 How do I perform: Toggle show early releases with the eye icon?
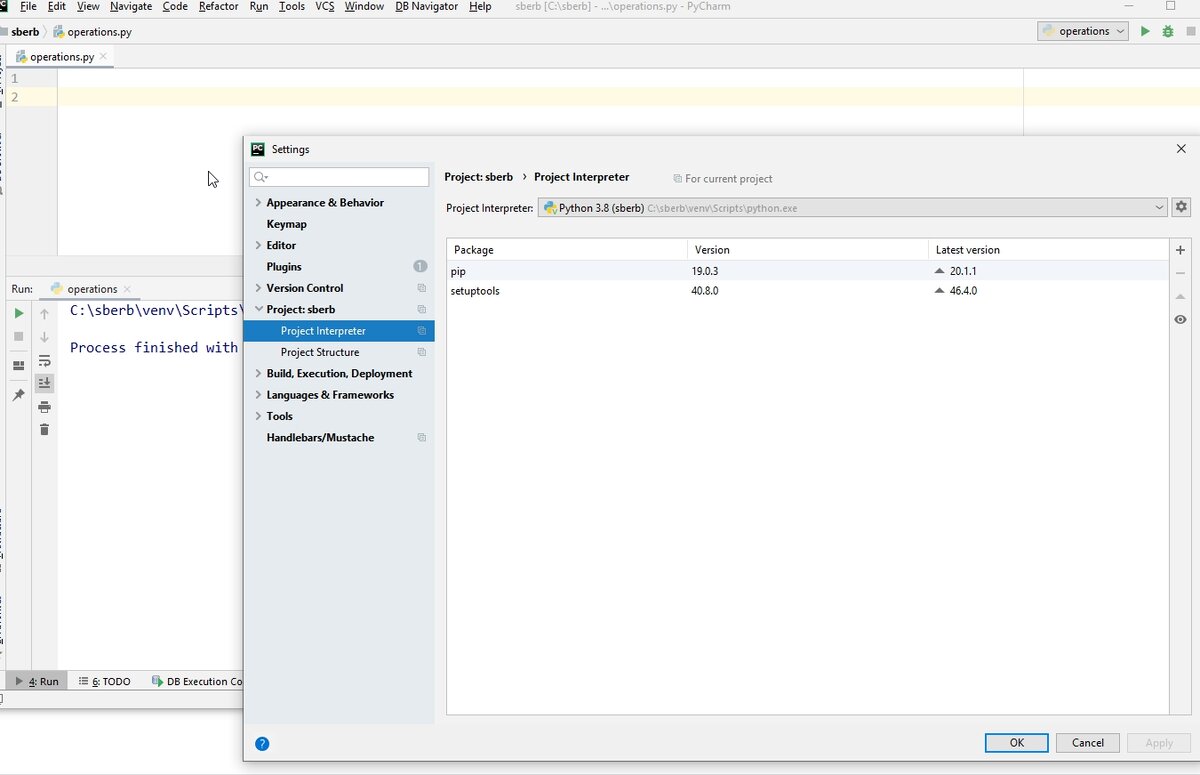point(1180,320)
